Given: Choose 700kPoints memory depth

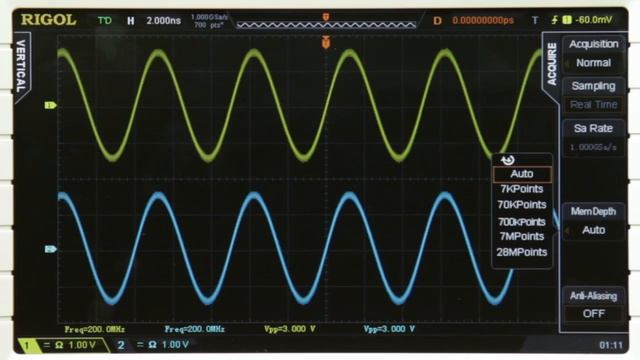Looking at the screenshot, I should 522,222.
